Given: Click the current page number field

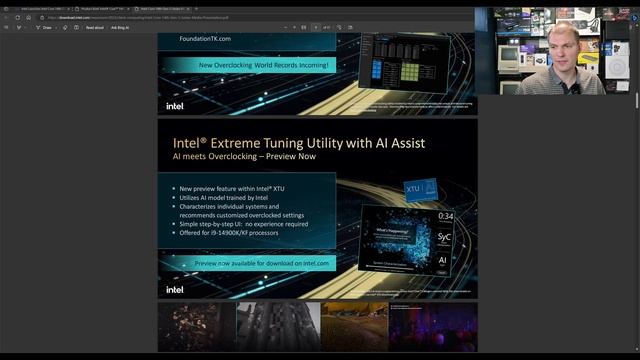Looking at the screenshot, I should coord(316,28).
